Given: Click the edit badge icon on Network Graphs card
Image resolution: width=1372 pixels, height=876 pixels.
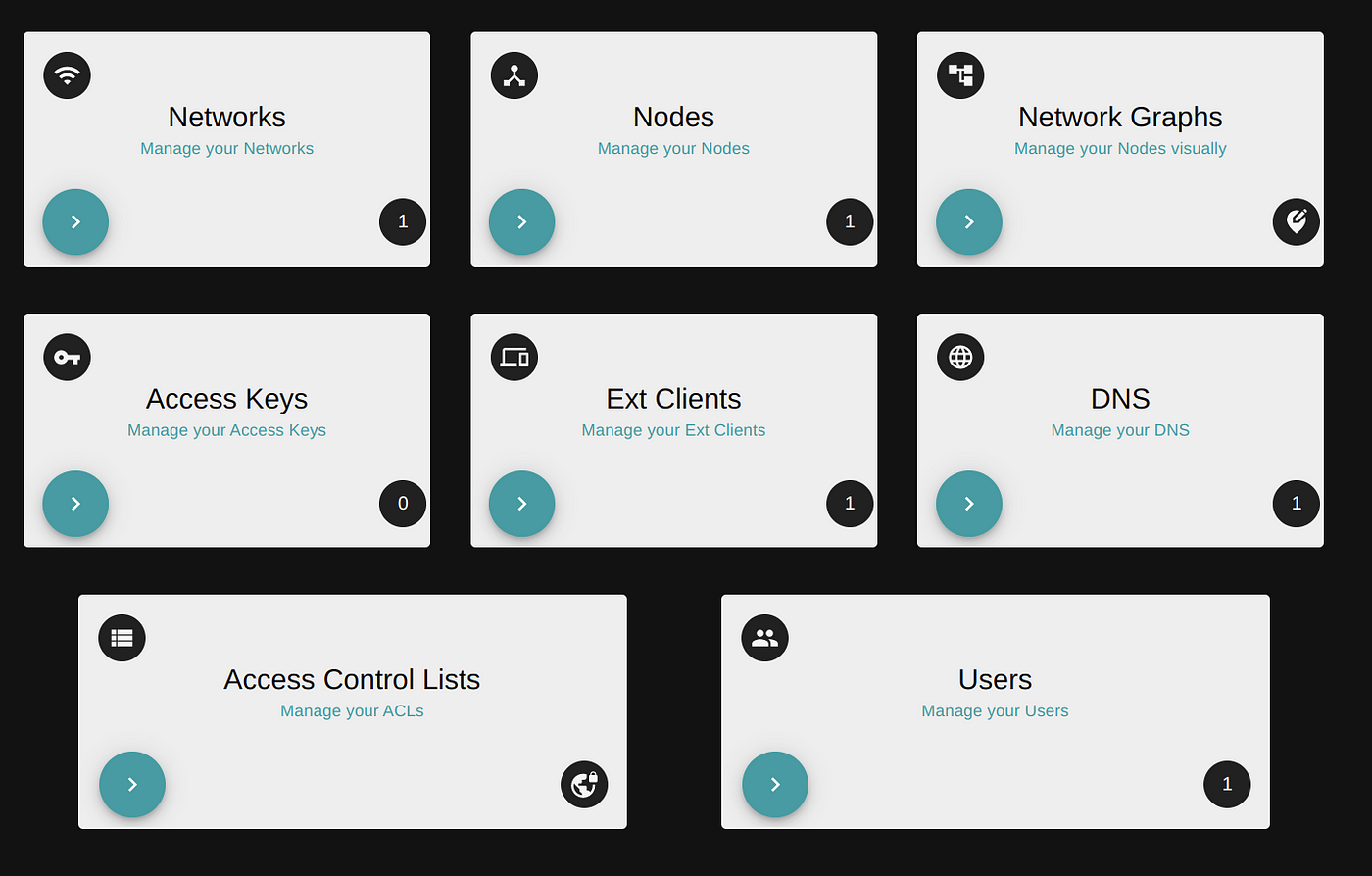Looking at the screenshot, I should pyautogui.click(x=1296, y=222).
